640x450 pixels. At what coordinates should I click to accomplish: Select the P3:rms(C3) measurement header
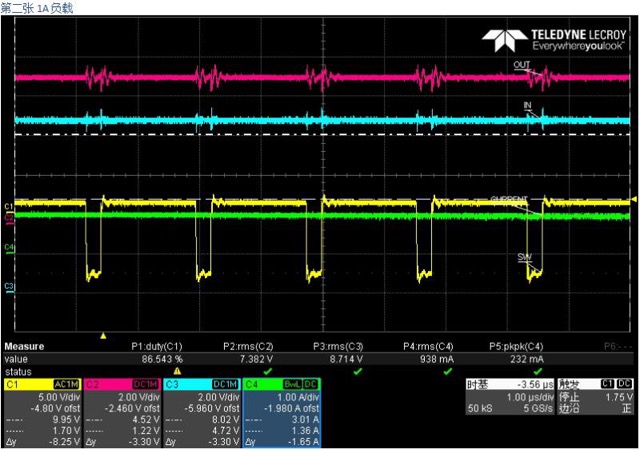pyautogui.click(x=338, y=347)
